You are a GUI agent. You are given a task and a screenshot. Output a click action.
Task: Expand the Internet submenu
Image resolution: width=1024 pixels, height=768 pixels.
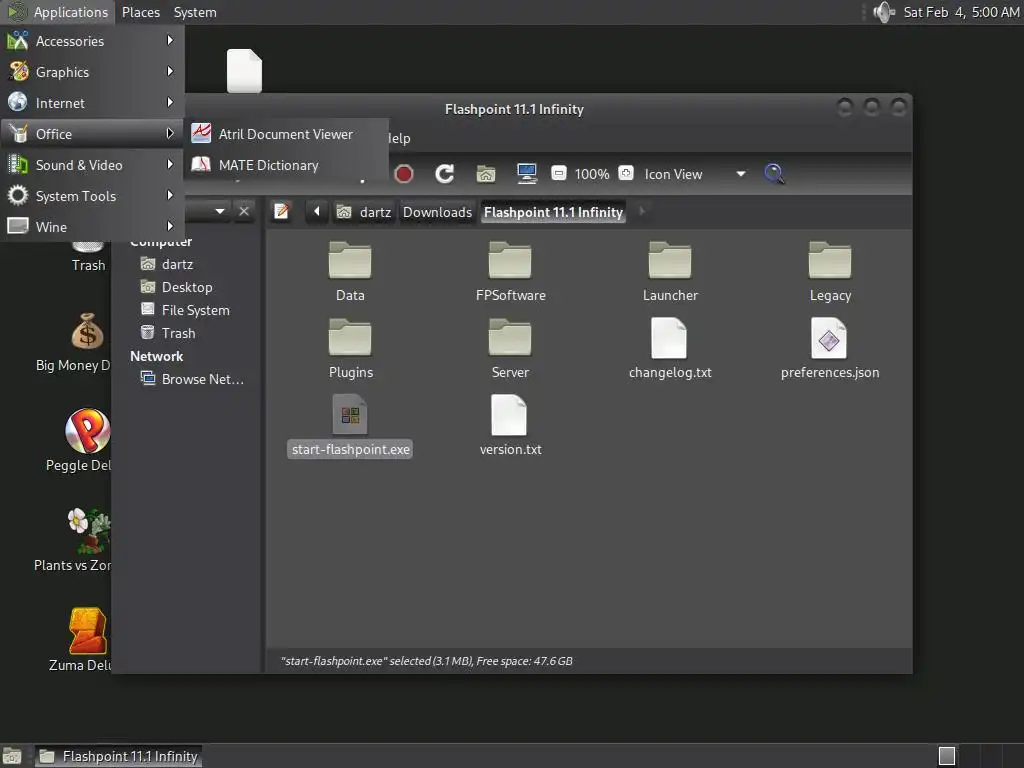pyautogui.click(x=92, y=103)
